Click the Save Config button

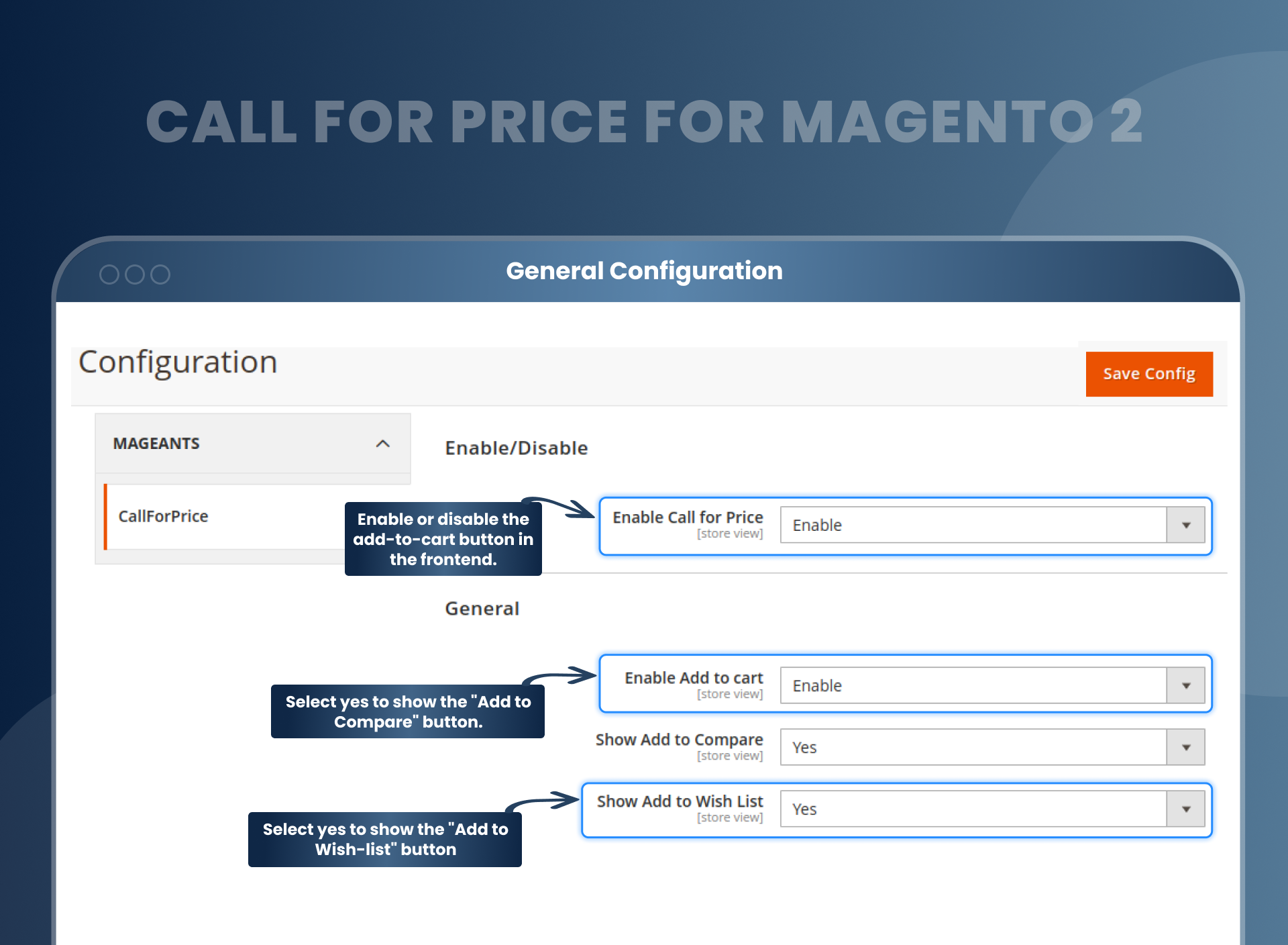[1148, 374]
